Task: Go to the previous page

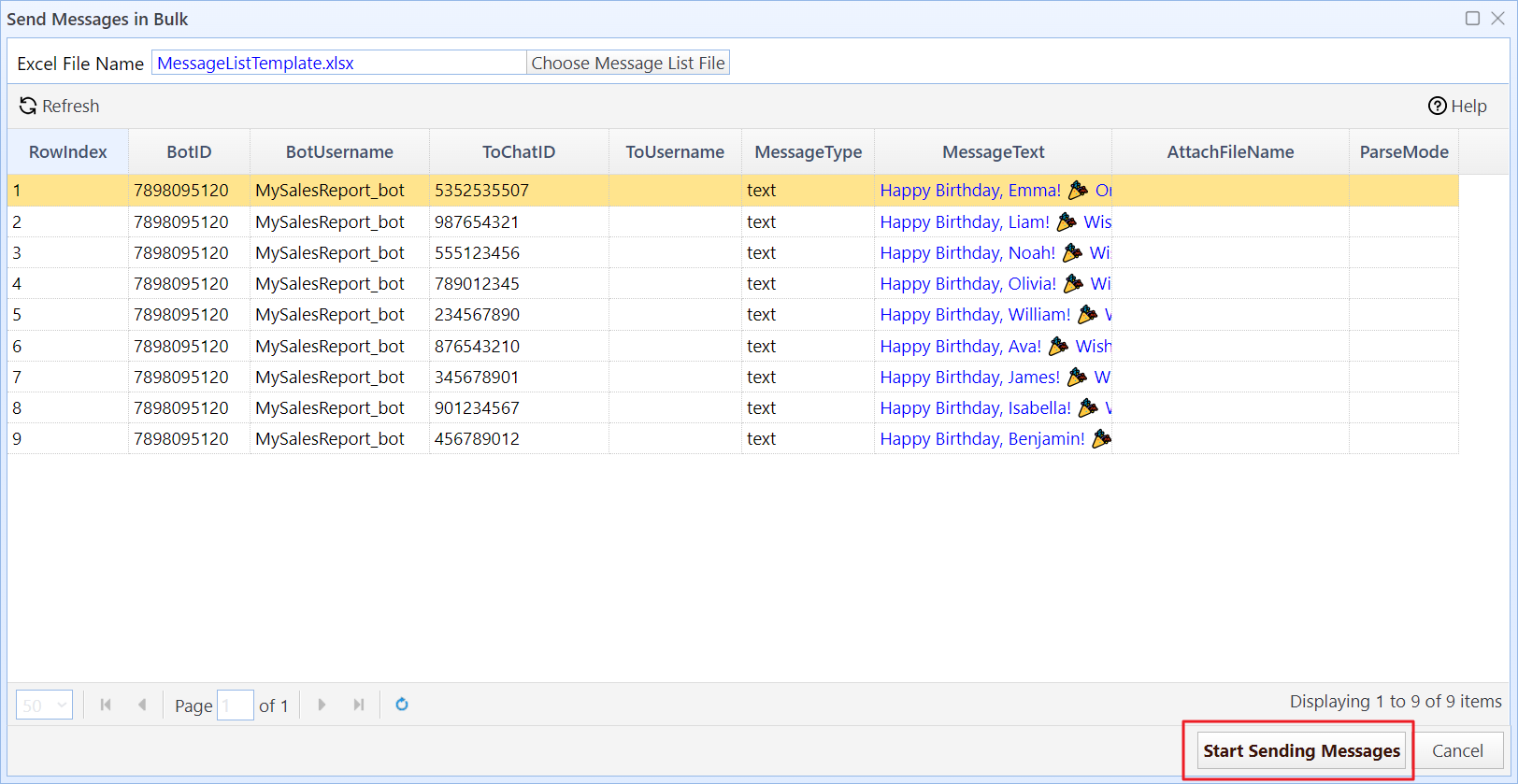Action: click(x=142, y=705)
